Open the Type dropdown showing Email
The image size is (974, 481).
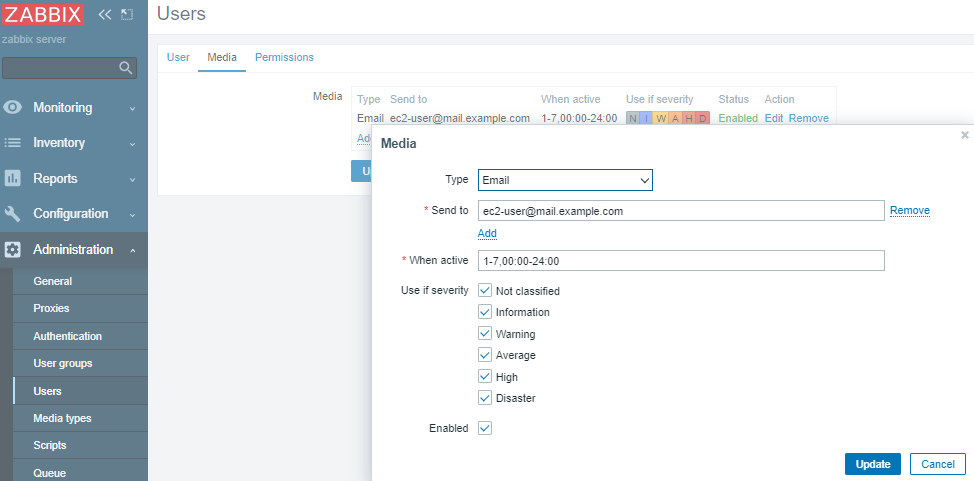click(x=565, y=180)
